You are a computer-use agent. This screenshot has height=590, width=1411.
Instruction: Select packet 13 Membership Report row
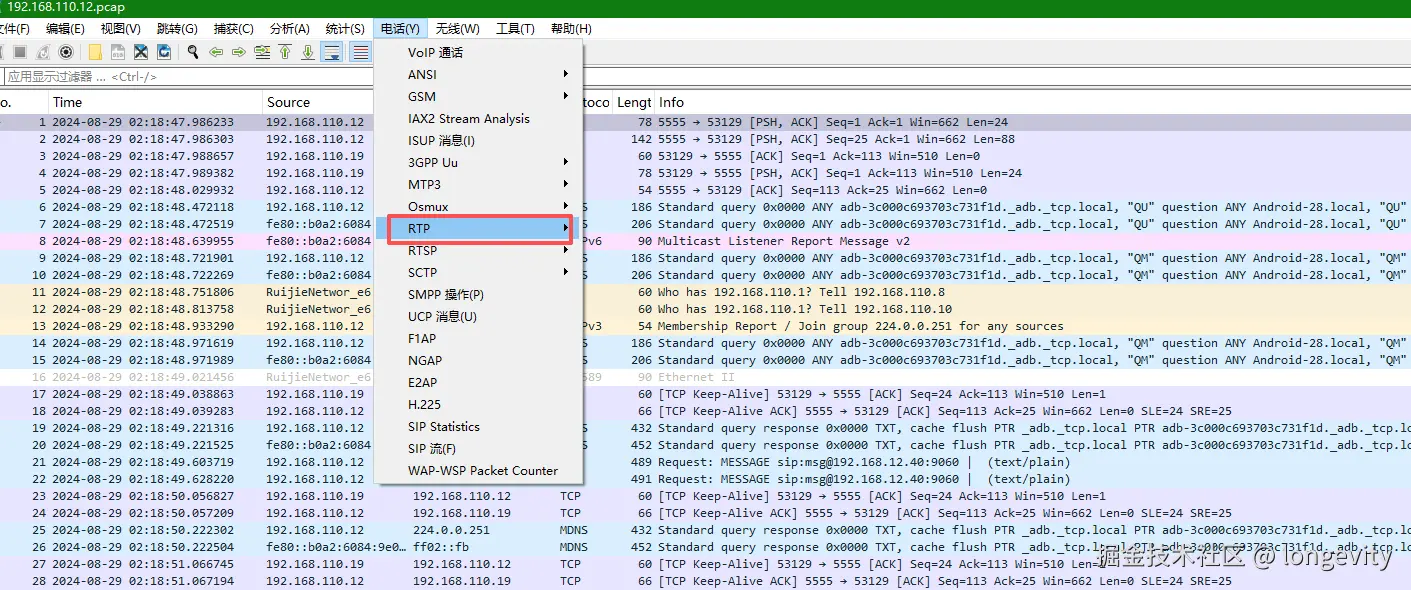click(705, 326)
